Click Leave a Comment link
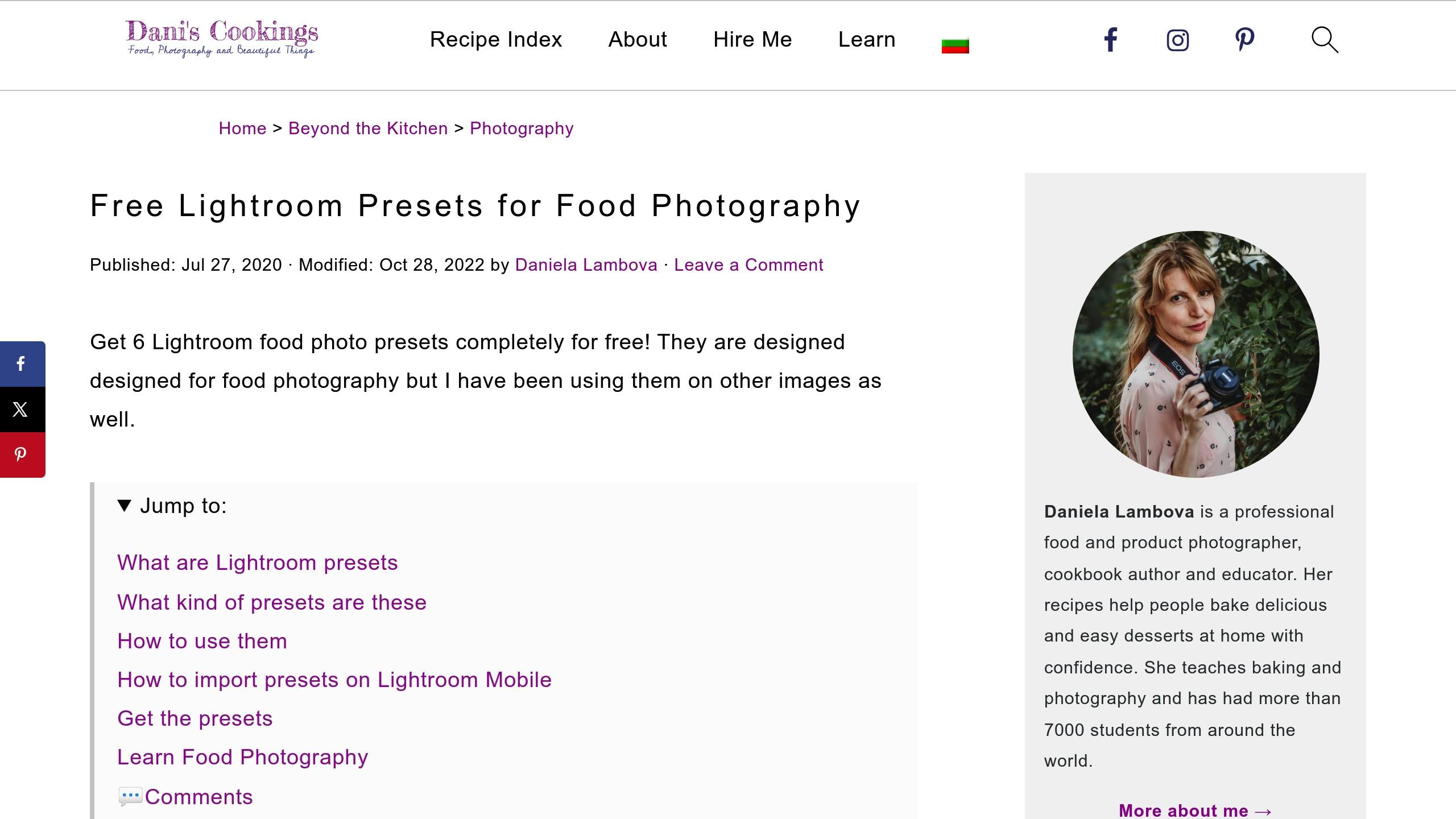The width and height of the screenshot is (1456, 819). [x=748, y=265]
